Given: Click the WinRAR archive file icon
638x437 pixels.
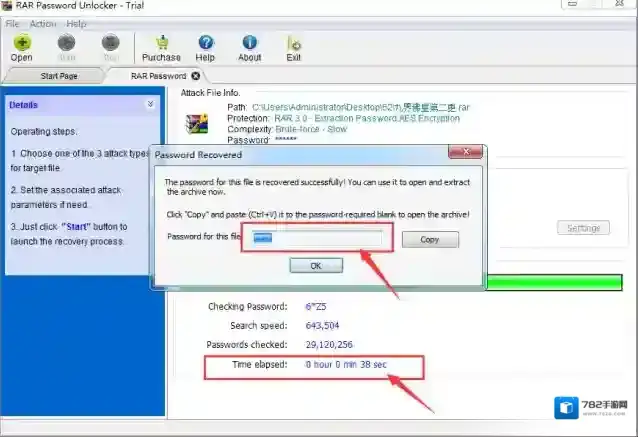Looking at the screenshot, I should pos(197,124).
